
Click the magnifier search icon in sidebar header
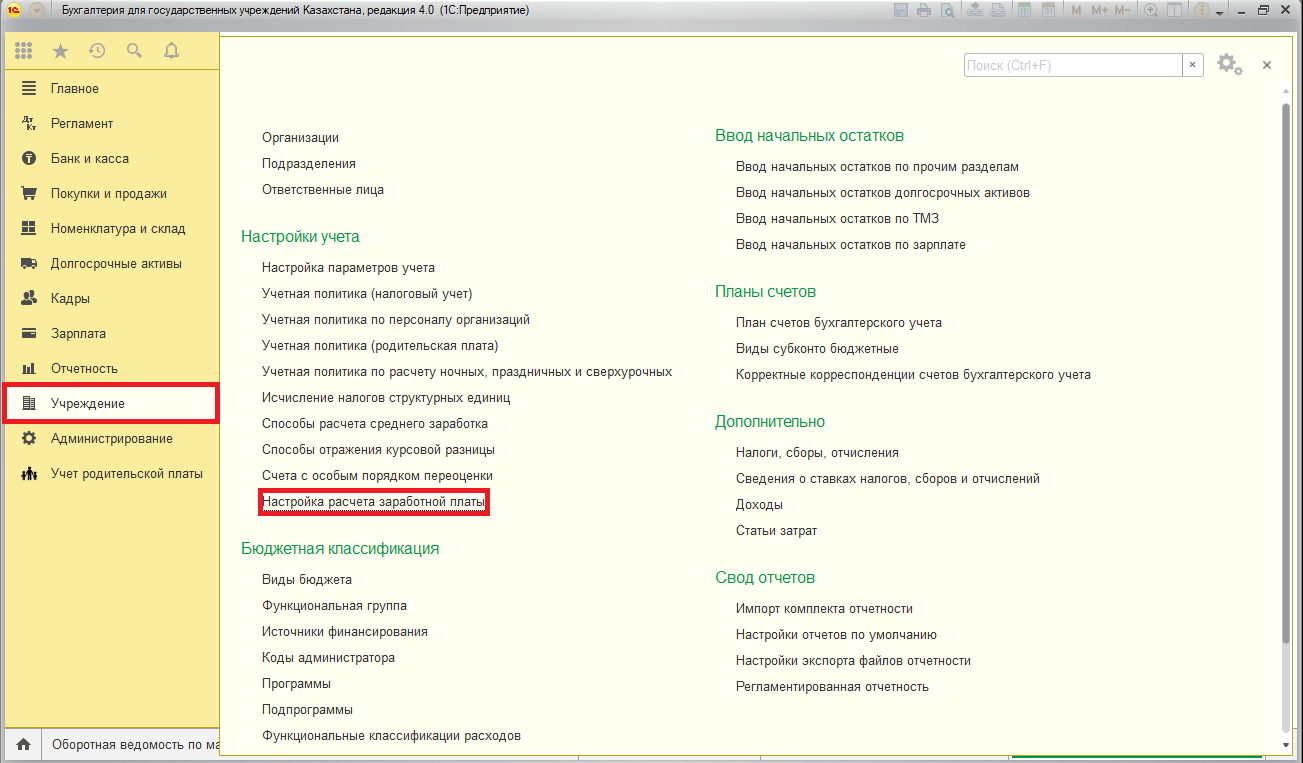134,50
